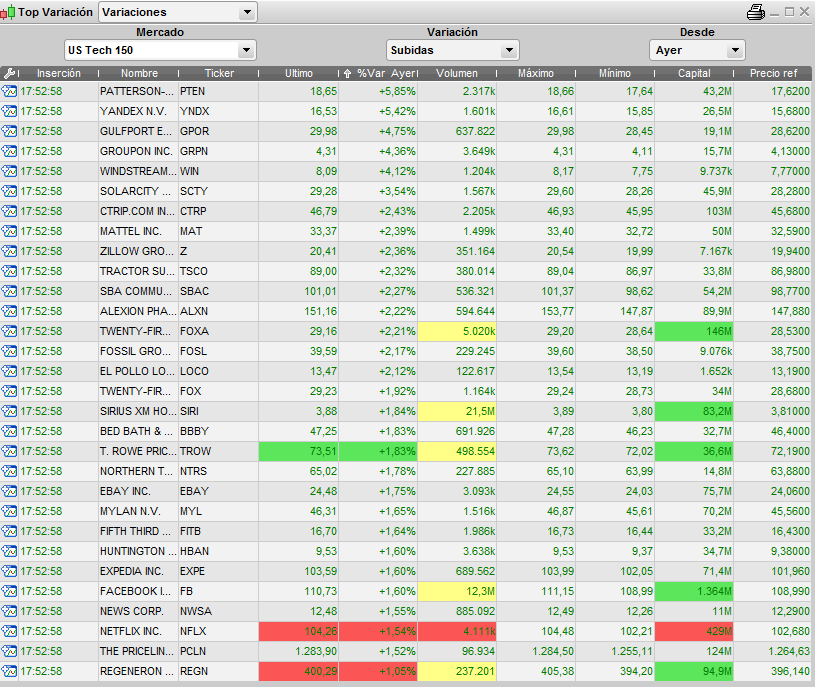Open chart icon for PATTERSON row
Image resolution: width=815 pixels, height=687 pixels.
[9, 91]
